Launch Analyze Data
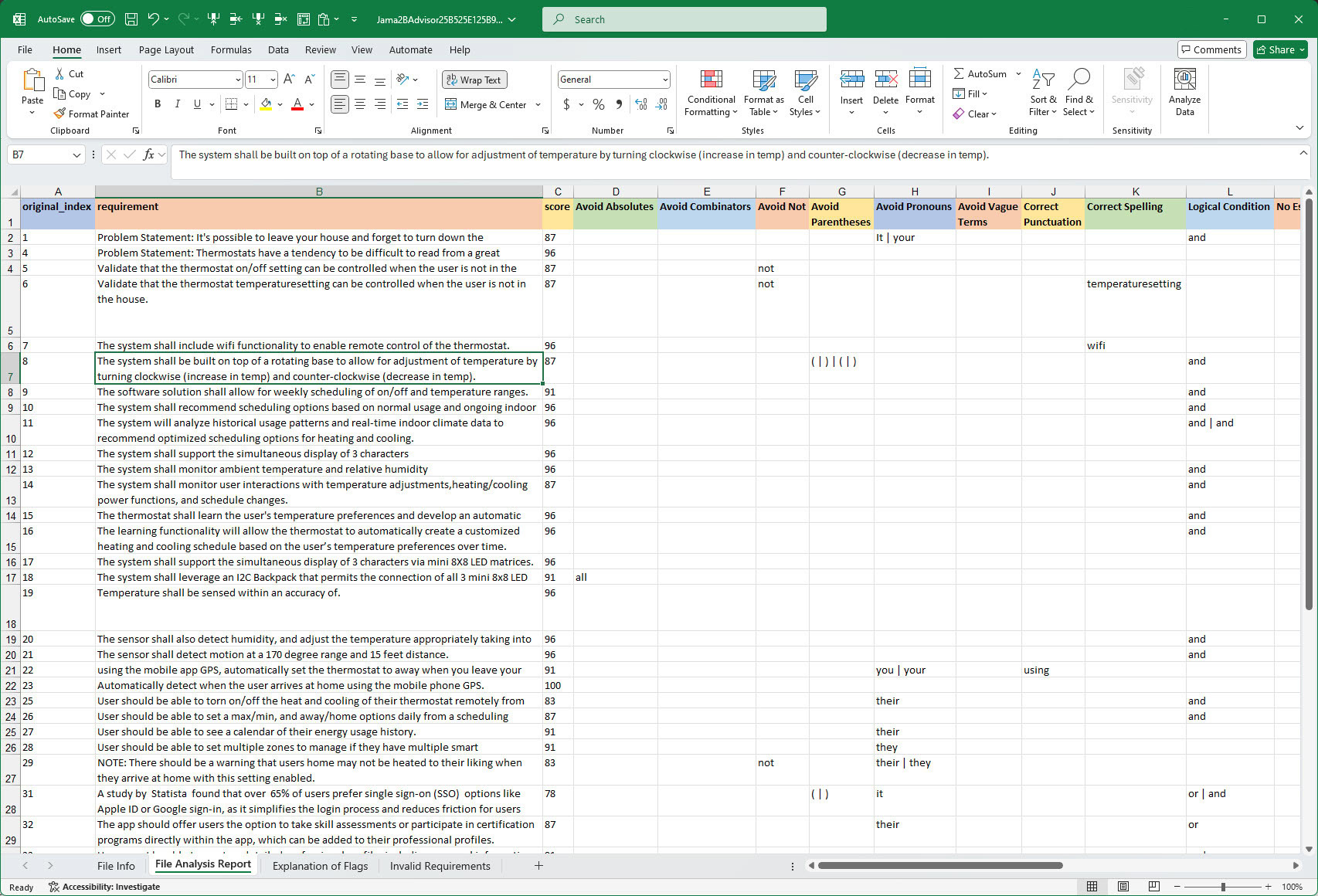 click(x=1184, y=92)
